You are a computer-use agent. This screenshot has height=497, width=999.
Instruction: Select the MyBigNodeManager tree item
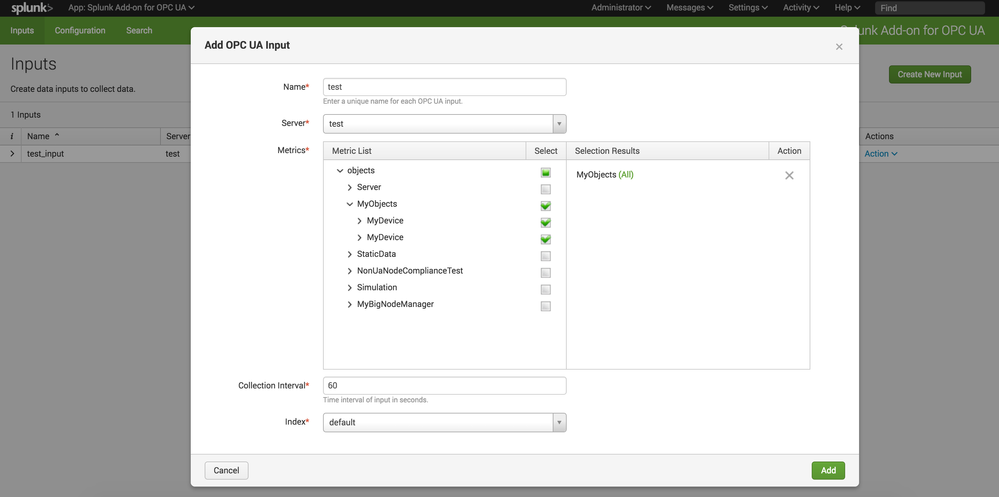coord(396,304)
